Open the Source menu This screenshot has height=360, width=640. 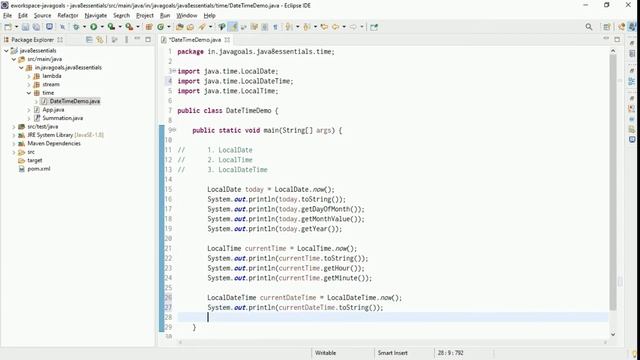[42, 16]
